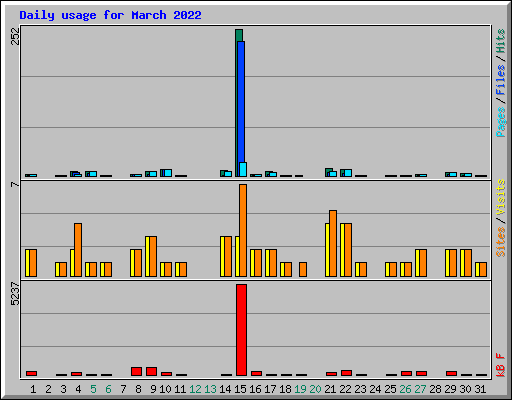Click the 'Files' legend label
Viewport: 512px width, 400px height.
tap(501, 80)
